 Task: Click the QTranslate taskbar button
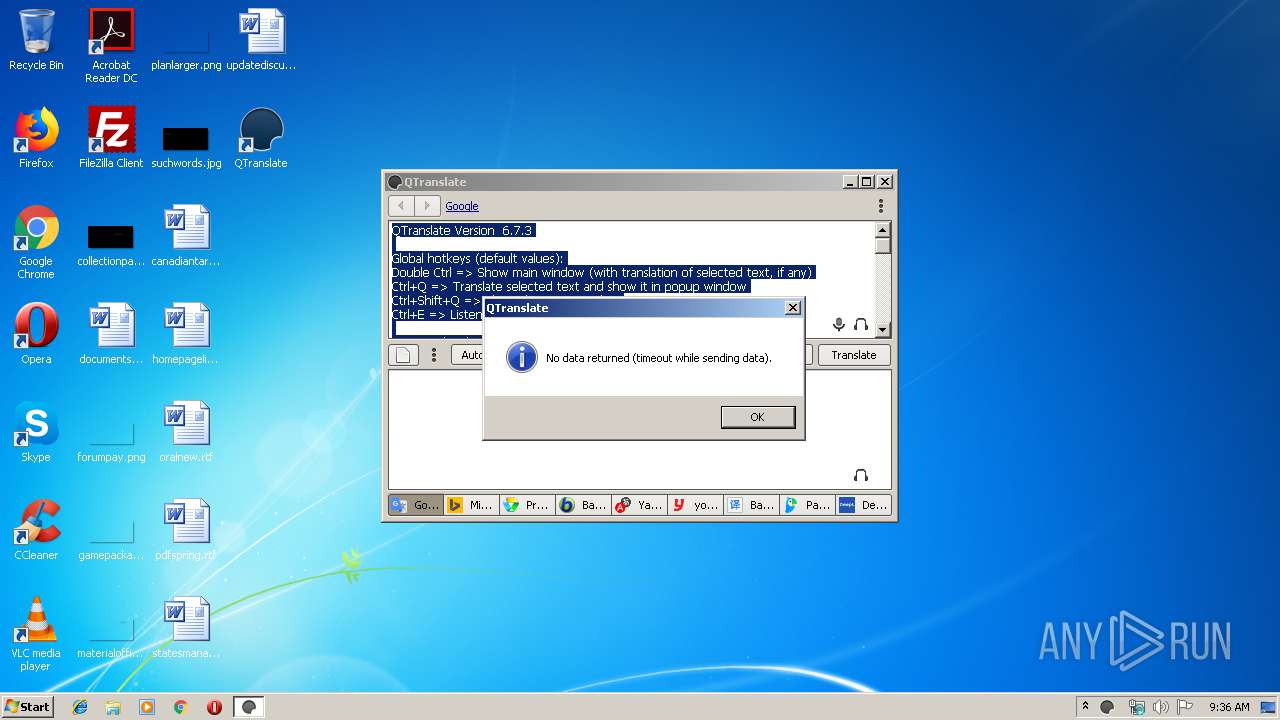click(x=249, y=707)
